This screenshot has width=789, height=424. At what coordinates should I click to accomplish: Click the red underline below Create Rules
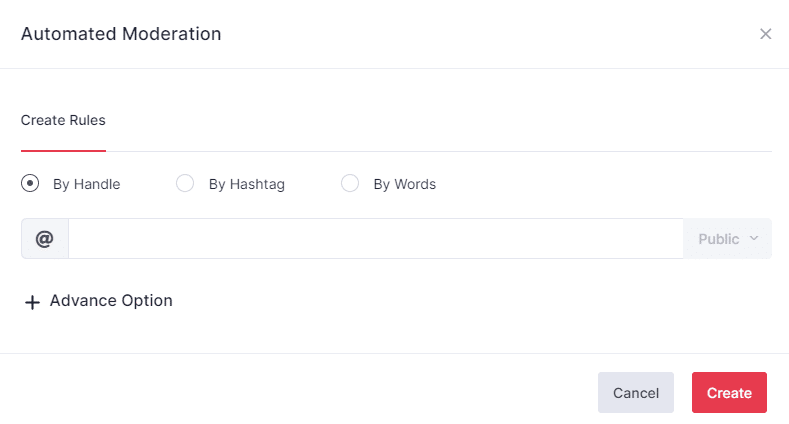click(63, 150)
